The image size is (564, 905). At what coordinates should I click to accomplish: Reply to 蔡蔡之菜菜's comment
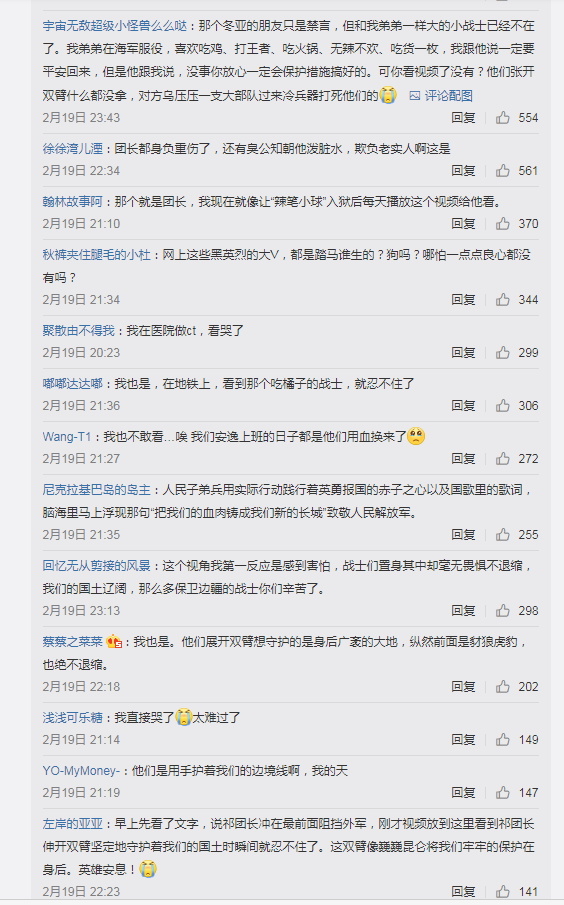(464, 687)
